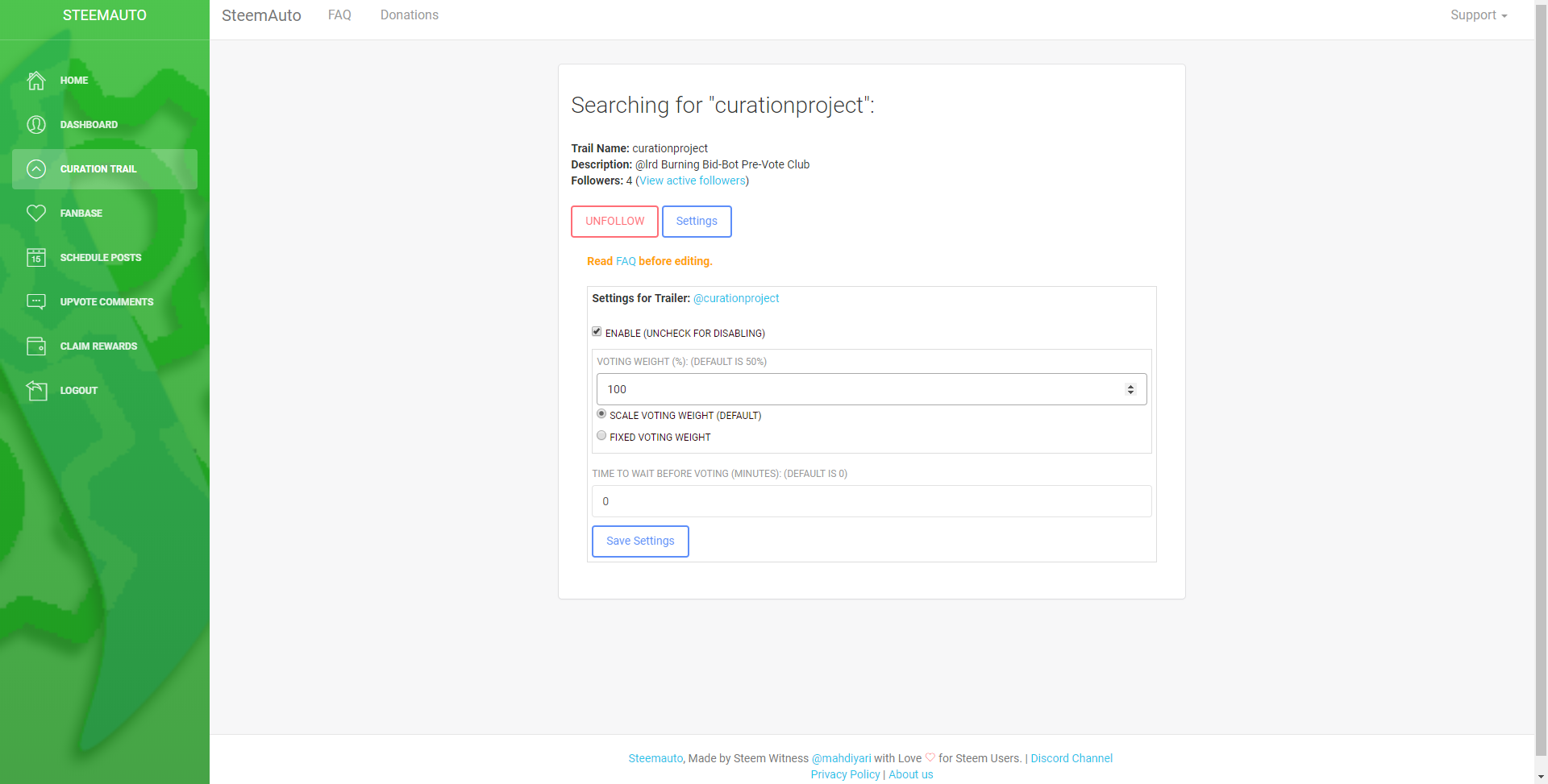This screenshot has height=784, width=1548.
Task: Open Upvote Comments page
Action: 106,302
